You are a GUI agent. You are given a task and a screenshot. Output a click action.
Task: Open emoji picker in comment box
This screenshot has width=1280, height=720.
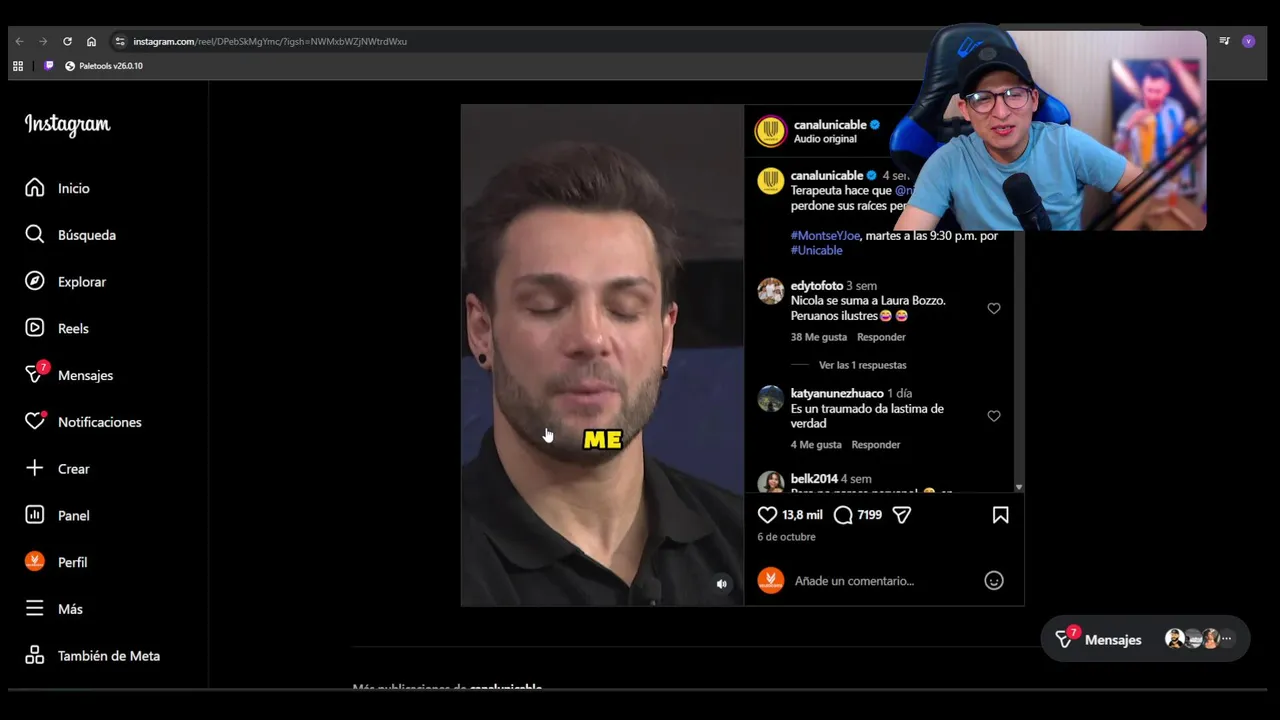coord(994,581)
